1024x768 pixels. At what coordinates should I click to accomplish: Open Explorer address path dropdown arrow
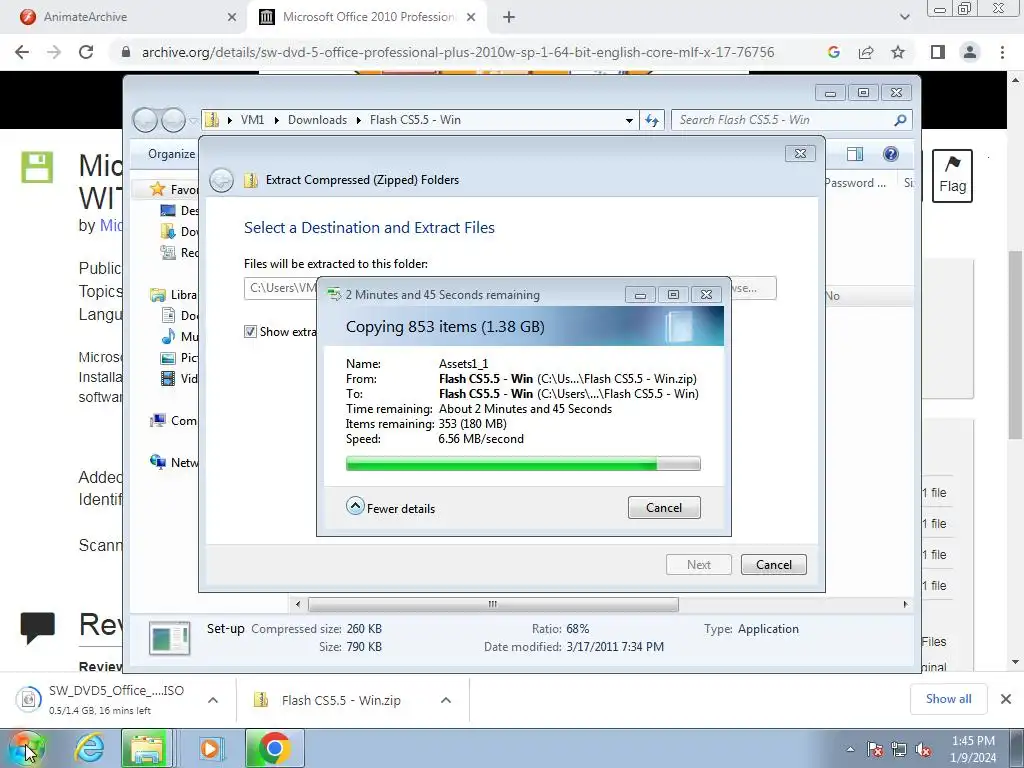629,120
